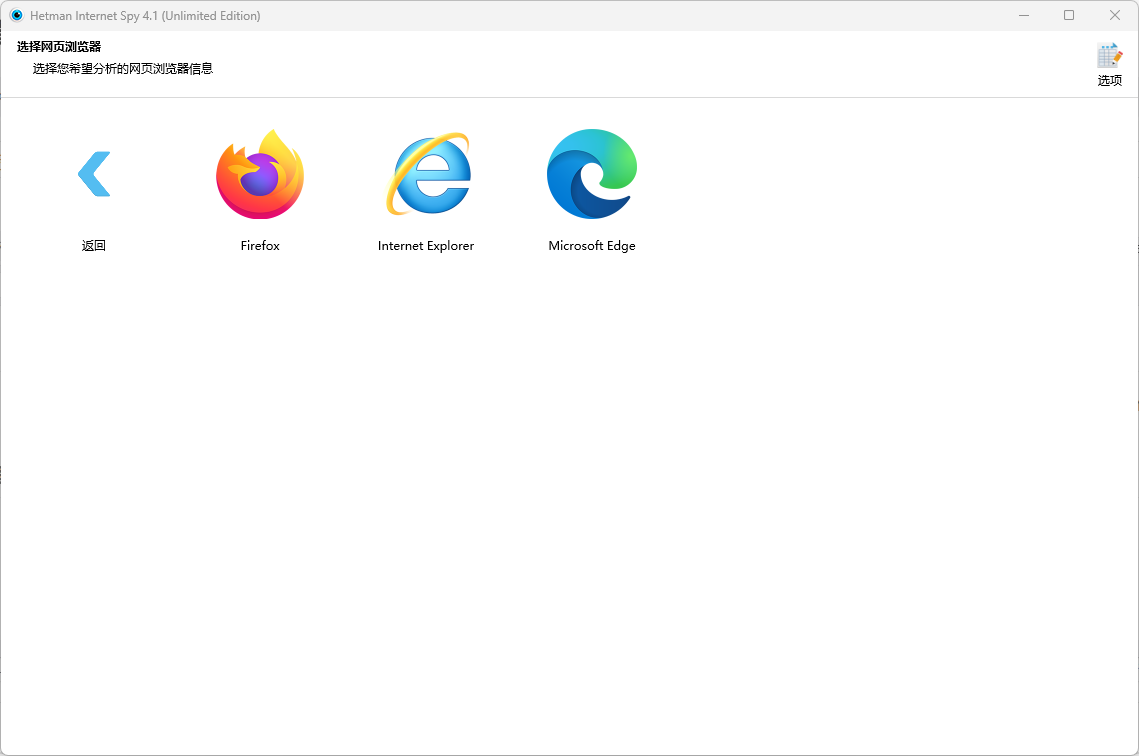Click the Microsoft Edge label text
The height and width of the screenshot is (756, 1139).
pyautogui.click(x=591, y=245)
